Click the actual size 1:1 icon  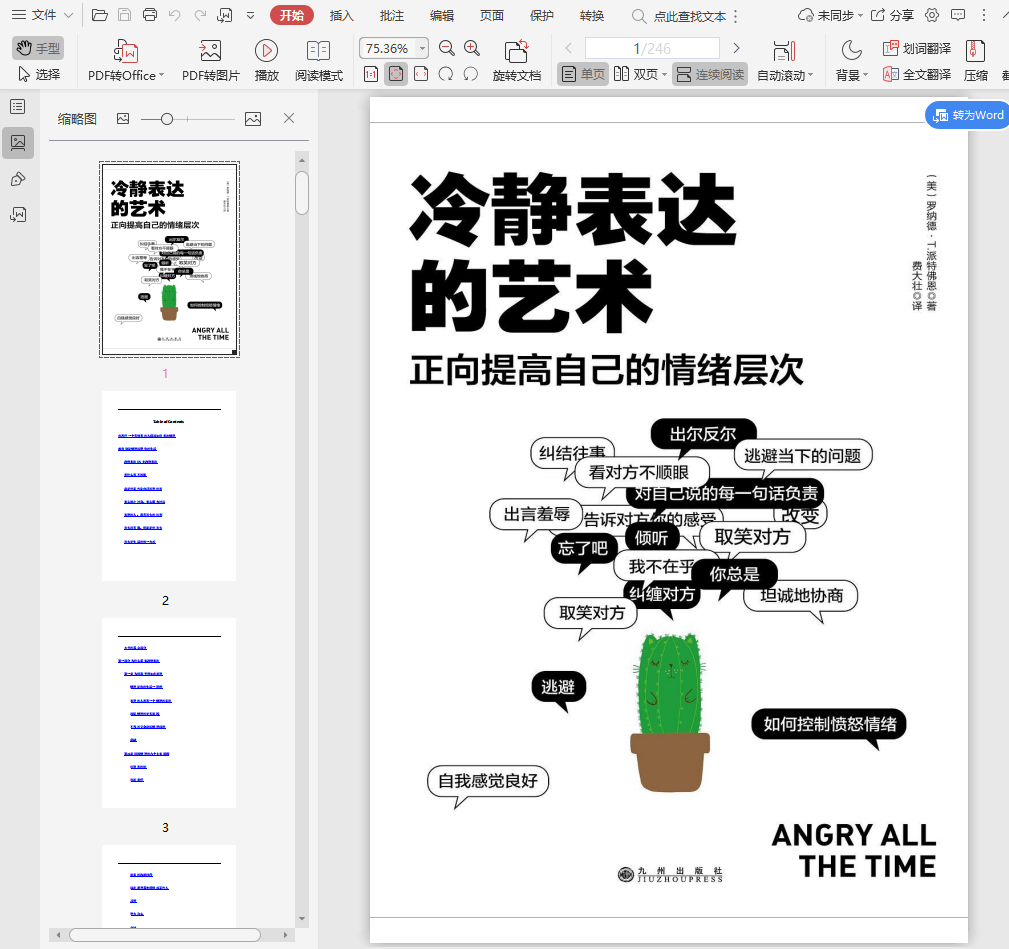pos(371,74)
